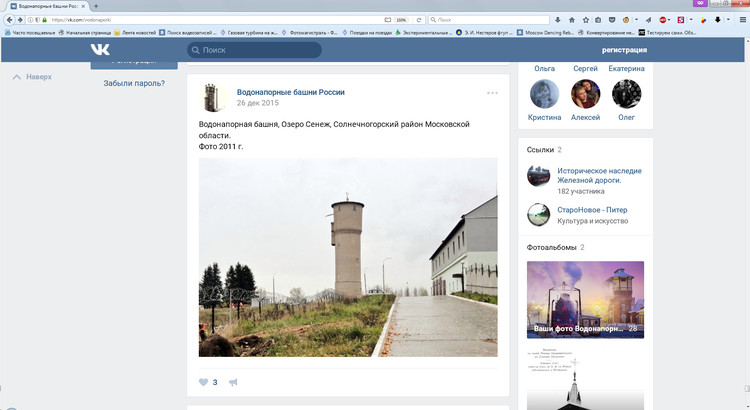Open the dropdown next to the brown round icon
750x410 pixels.
636,20
